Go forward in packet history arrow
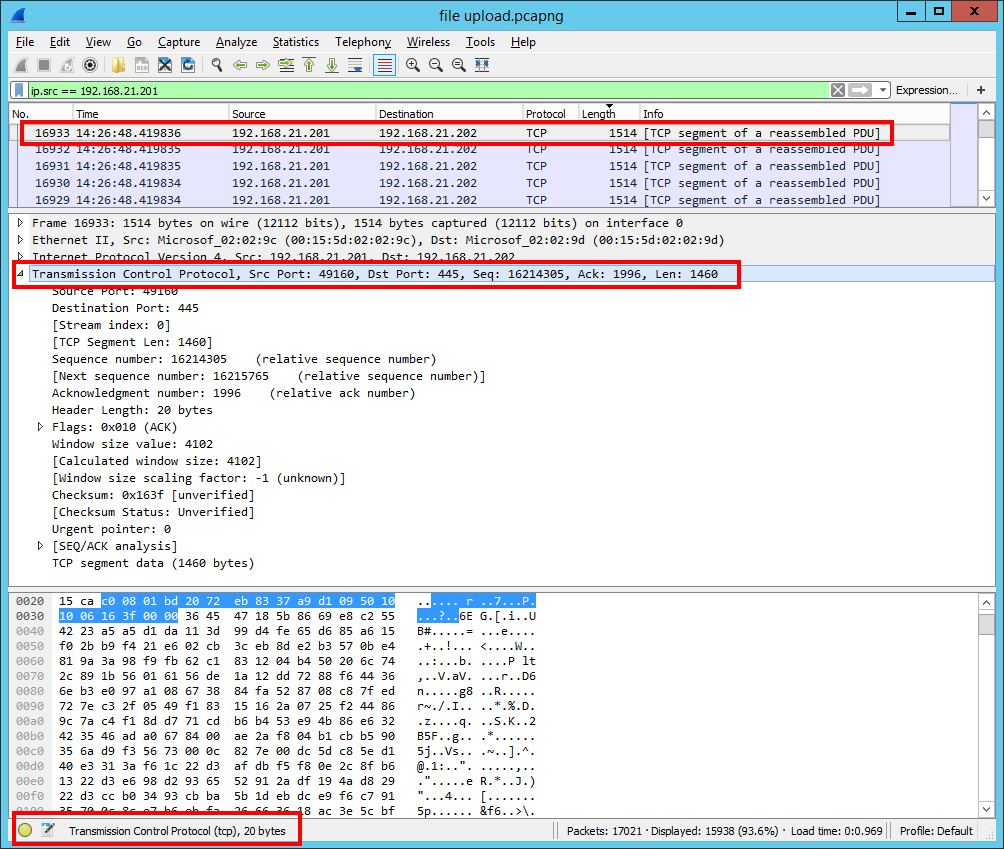 pyautogui.click(x=263, y=65)
